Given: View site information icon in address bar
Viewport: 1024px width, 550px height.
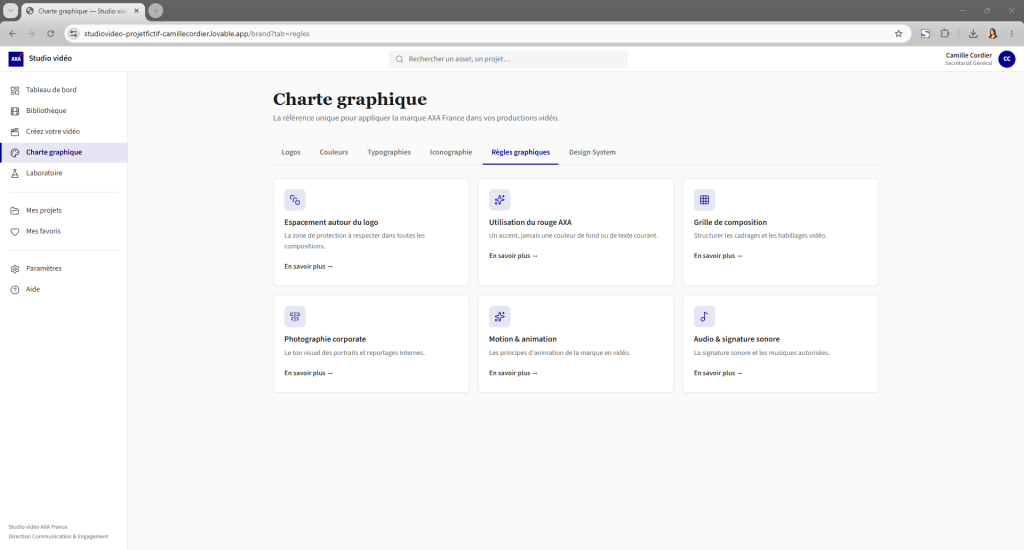Looking at the screenshot, I should coord(74,34).
